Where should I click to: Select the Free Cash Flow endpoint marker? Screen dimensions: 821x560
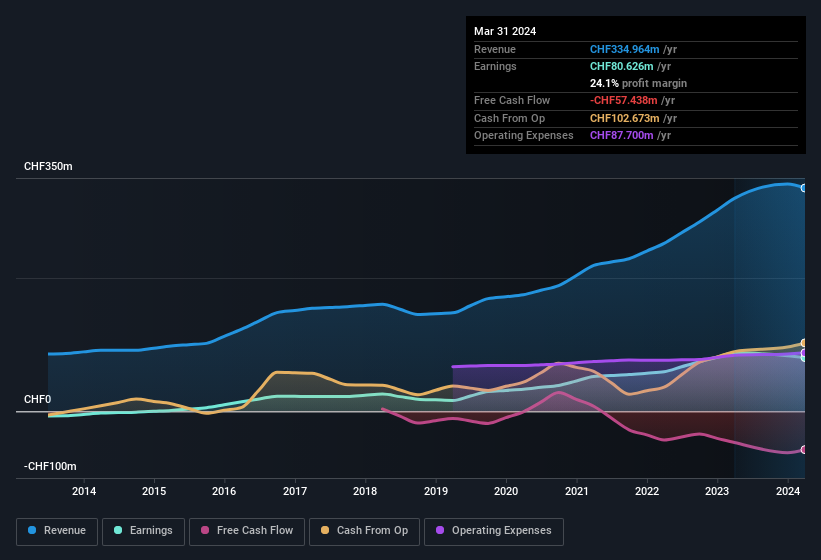804,450
